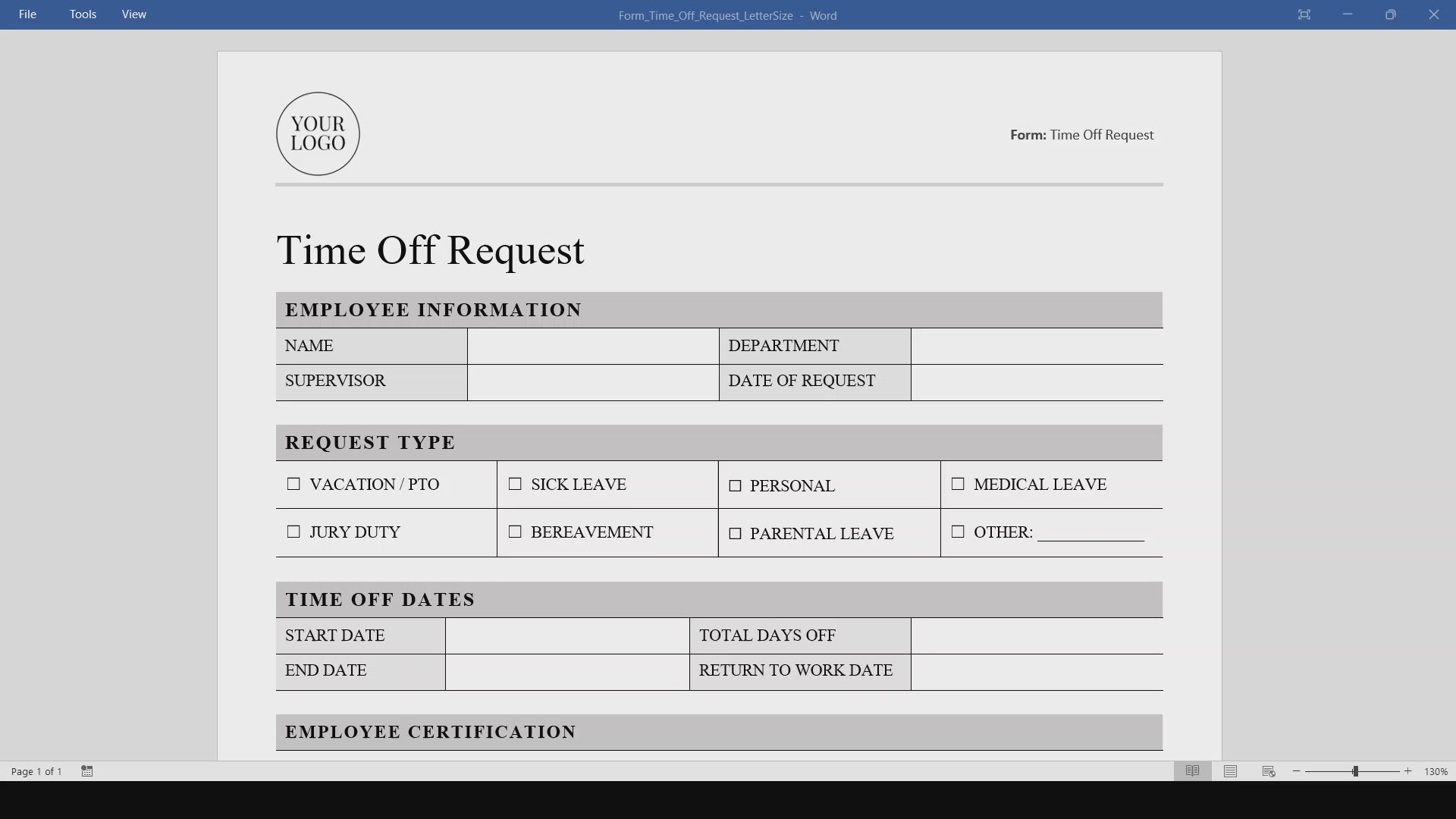The image size is (1456, 819).
Task: Switch to Web Layout view
Action: (1269, 771)
